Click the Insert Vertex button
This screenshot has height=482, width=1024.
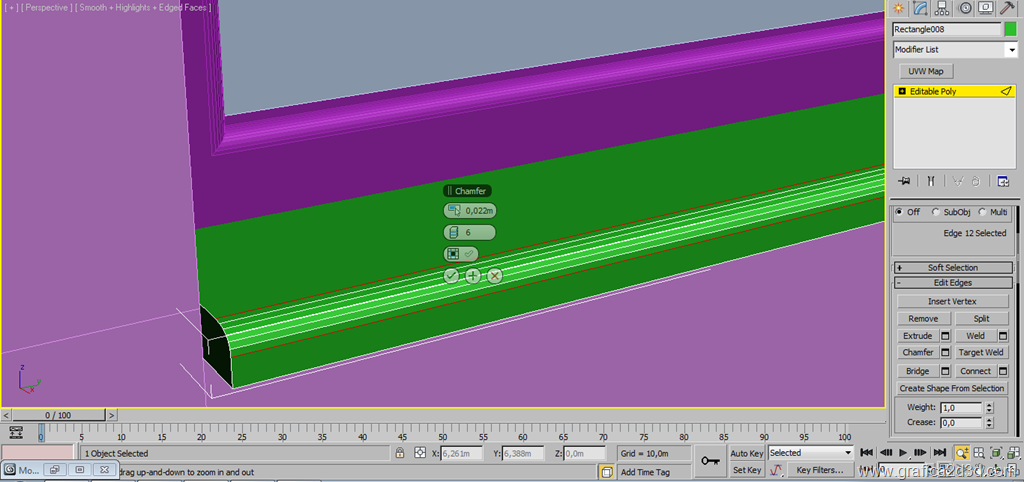click(x=952, y=301)
